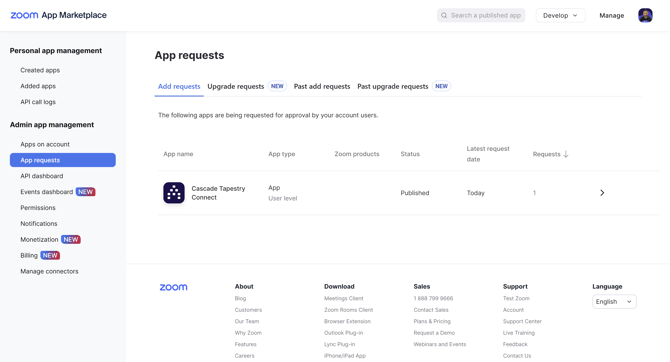Open Added apps in sidebar
This screenshot has height=362, width=670.
pyautogui.click(x=38, y=86)
